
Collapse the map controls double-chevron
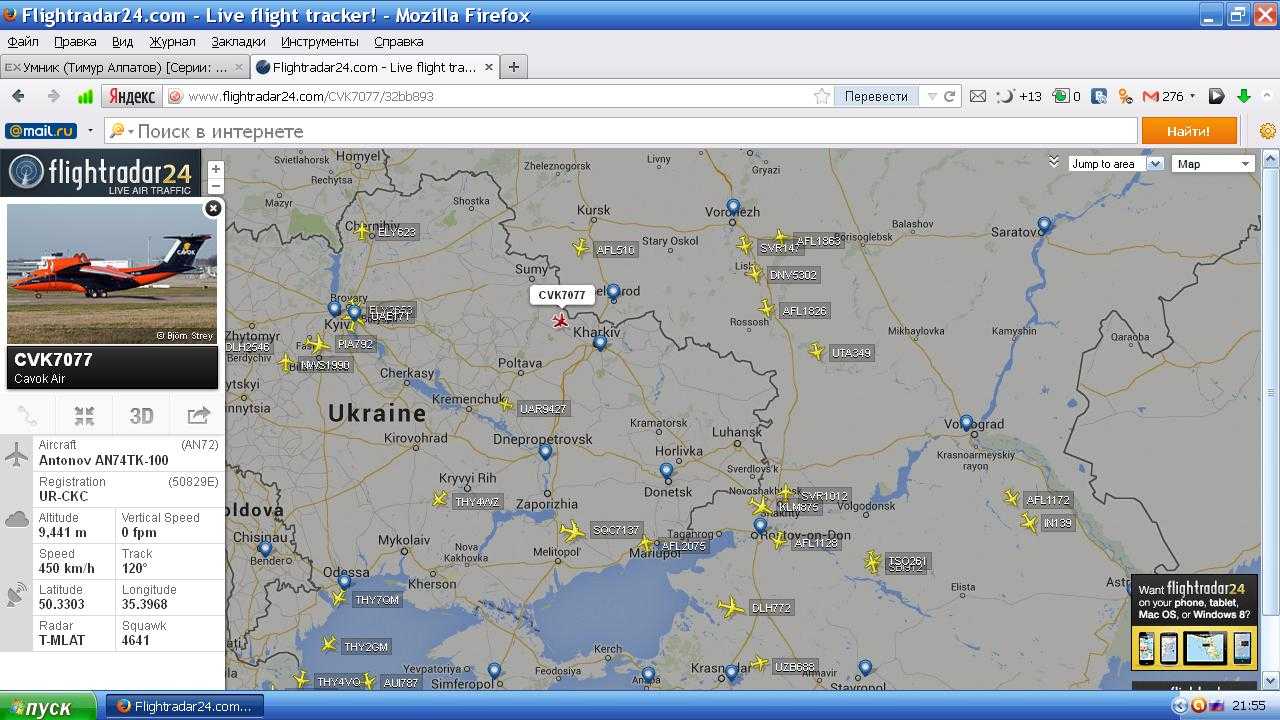click(x=1053, y=161)
